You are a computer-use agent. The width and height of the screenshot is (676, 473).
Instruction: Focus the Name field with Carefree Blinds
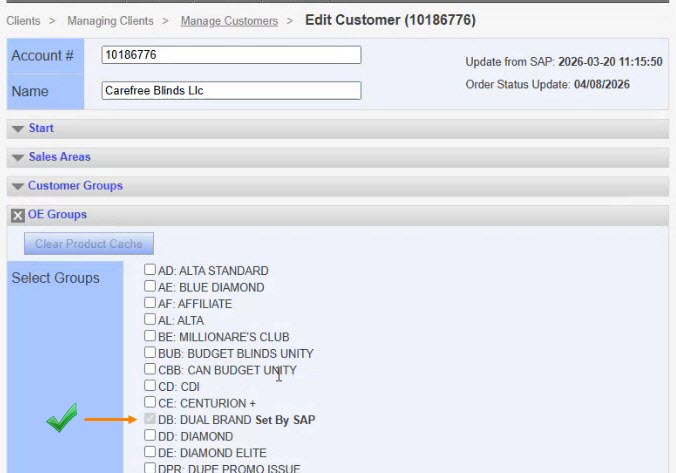coord(231,91)
